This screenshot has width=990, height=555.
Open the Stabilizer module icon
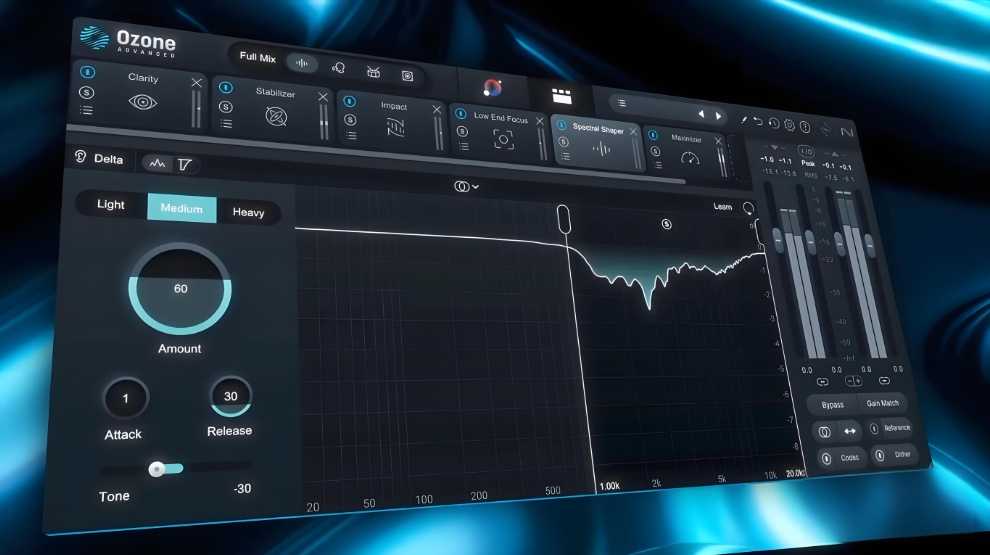(276, 116)
